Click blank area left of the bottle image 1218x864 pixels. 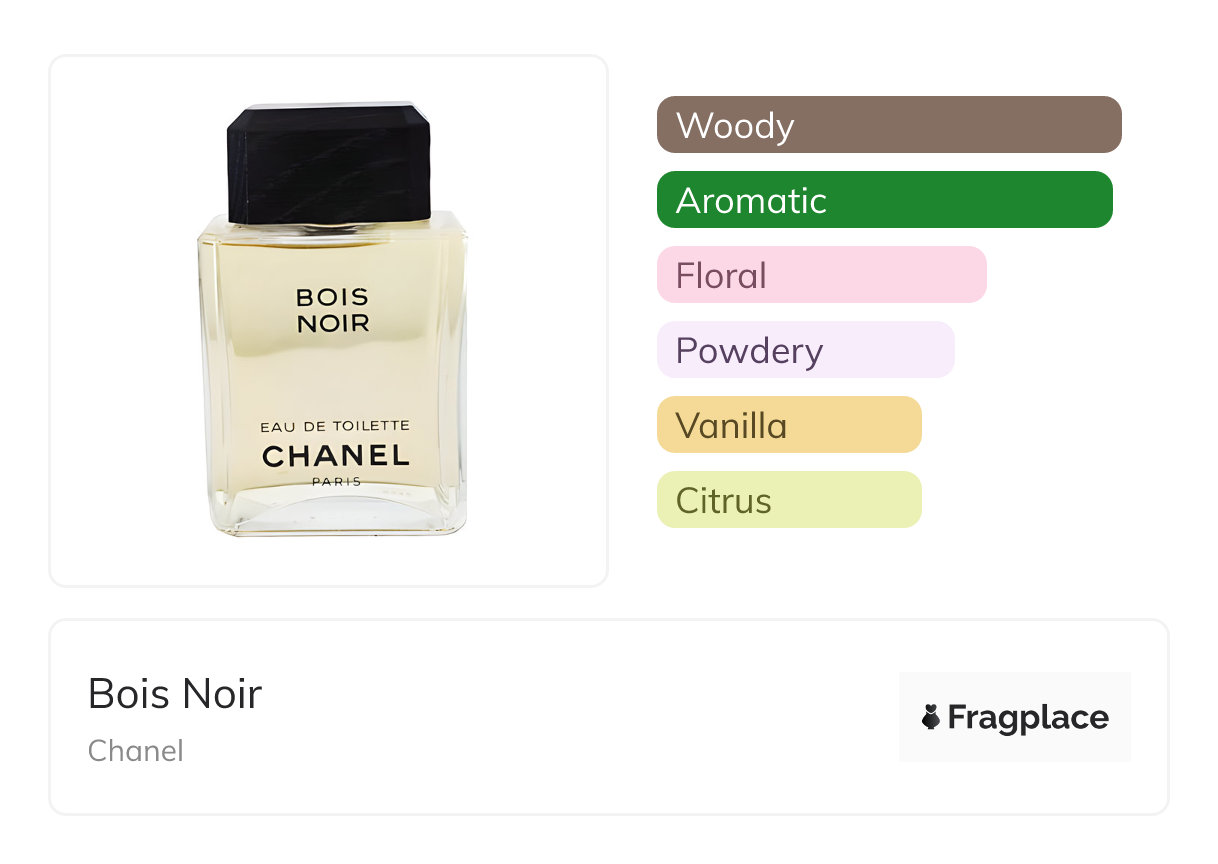120,320
